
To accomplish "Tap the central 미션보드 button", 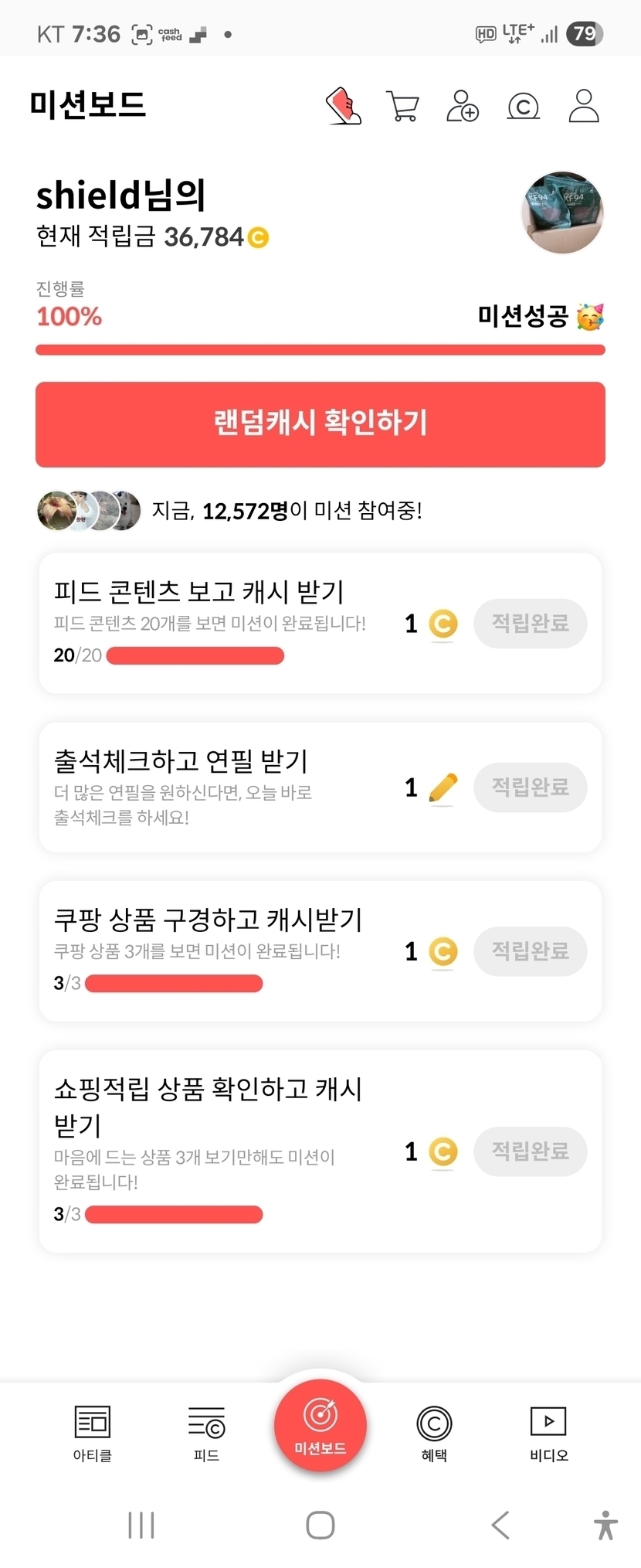I will pos(320,1426).
